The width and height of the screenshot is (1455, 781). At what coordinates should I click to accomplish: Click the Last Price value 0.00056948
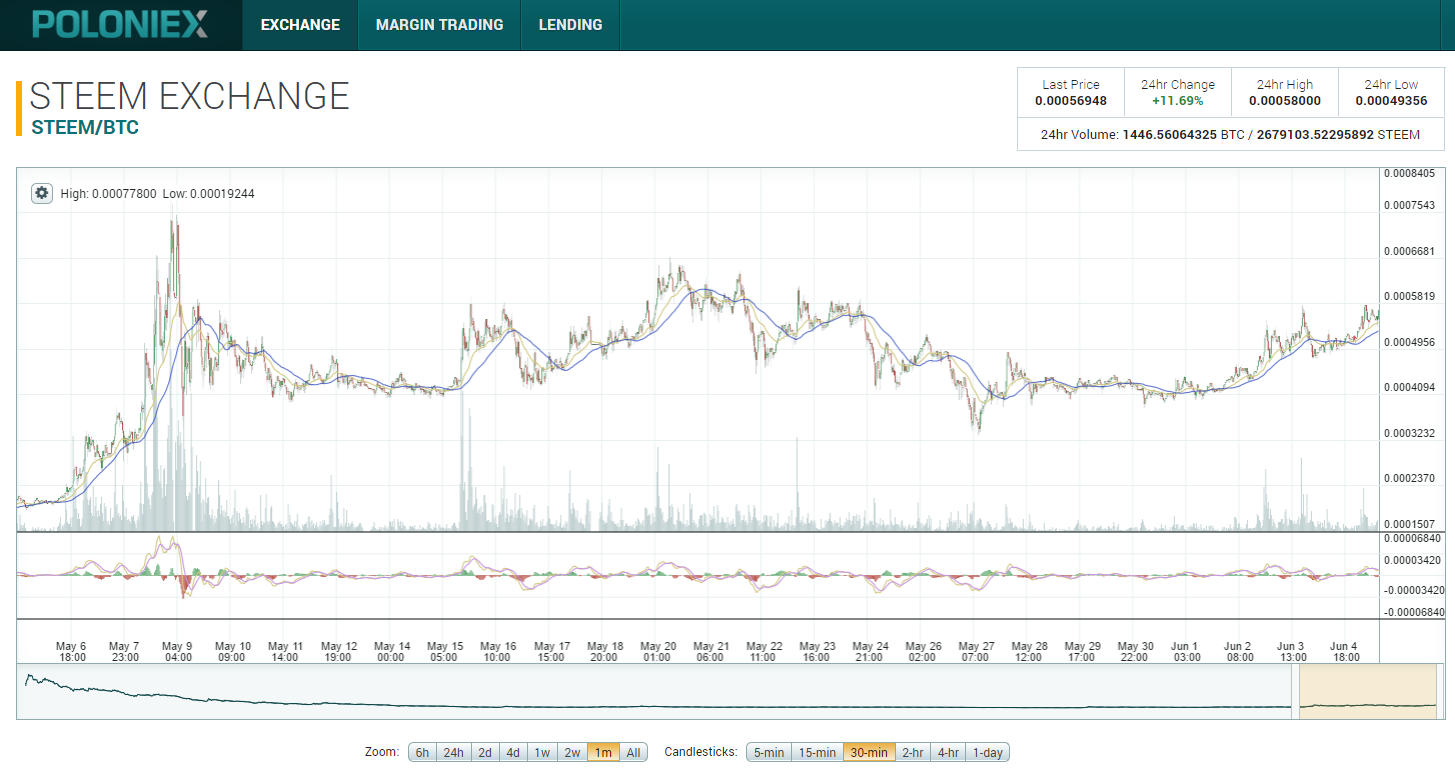pyautogui.click(x=1071, y=101)
